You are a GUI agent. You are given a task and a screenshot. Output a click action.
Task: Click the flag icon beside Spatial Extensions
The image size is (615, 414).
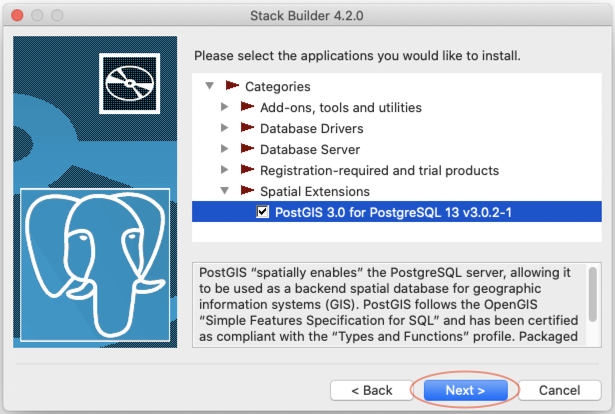[x=247, y=190]
